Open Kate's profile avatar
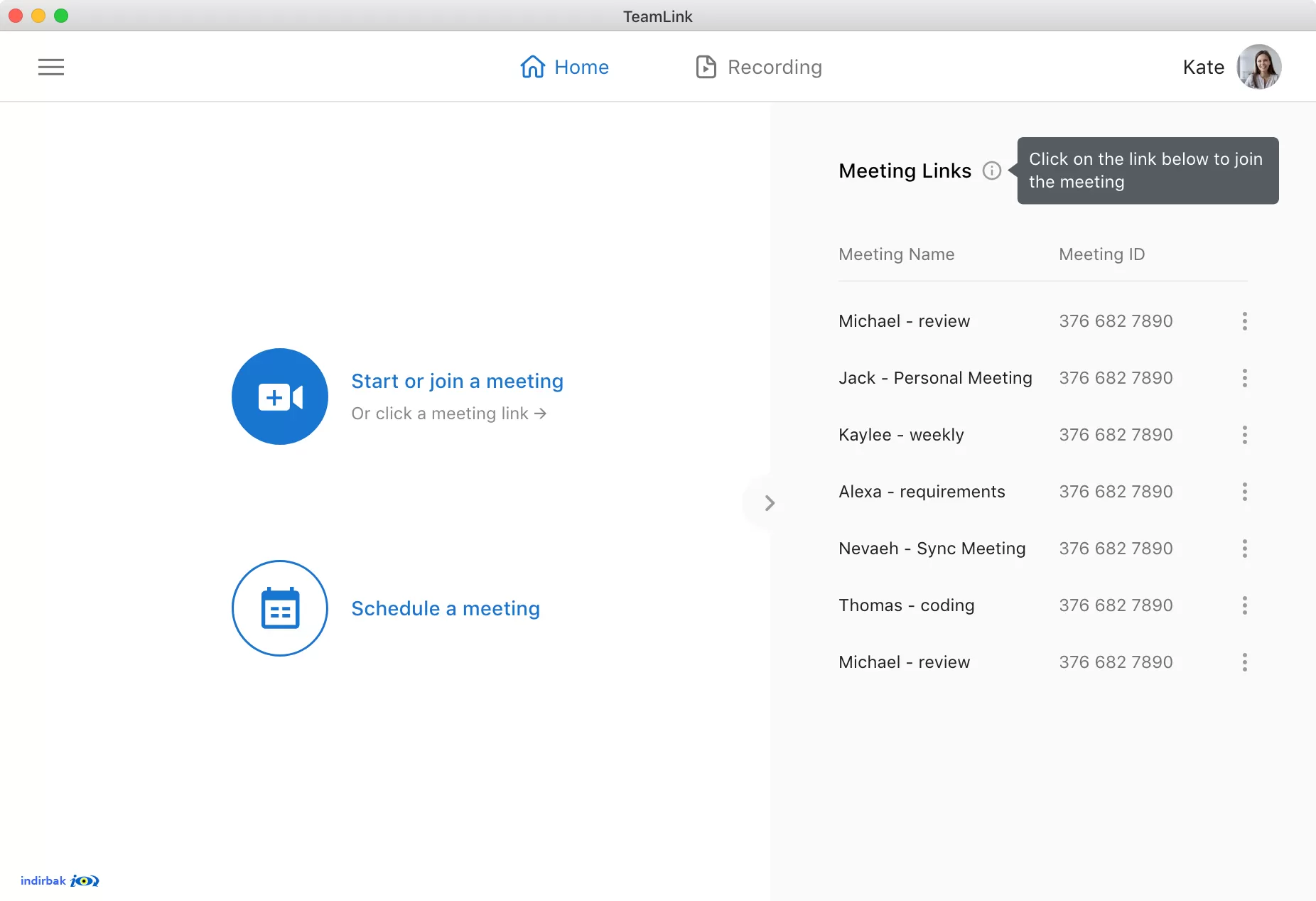The image size is (1316, 901). (1258, 67)
